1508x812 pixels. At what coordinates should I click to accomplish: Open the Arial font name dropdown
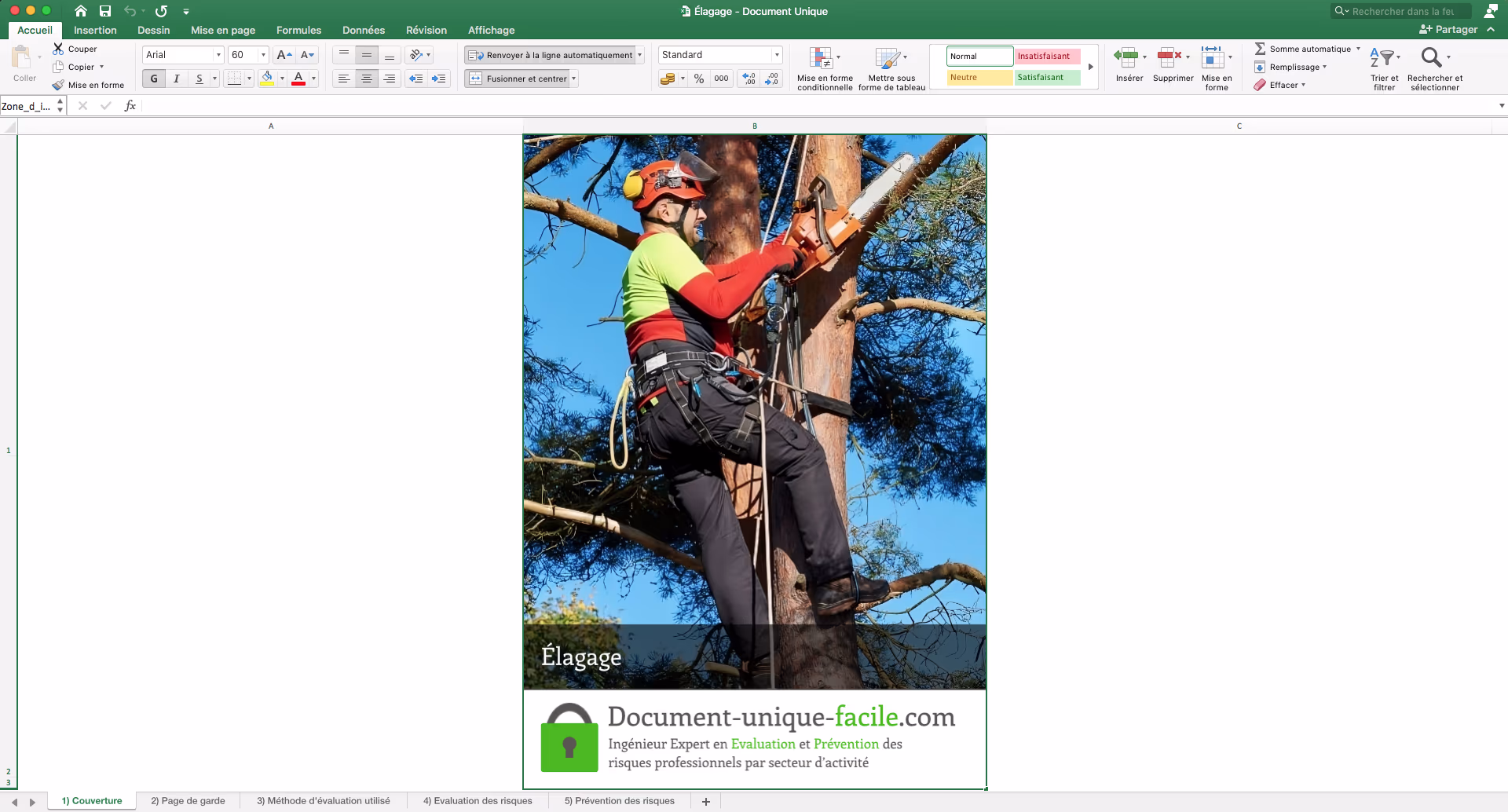tap(218, 55)
